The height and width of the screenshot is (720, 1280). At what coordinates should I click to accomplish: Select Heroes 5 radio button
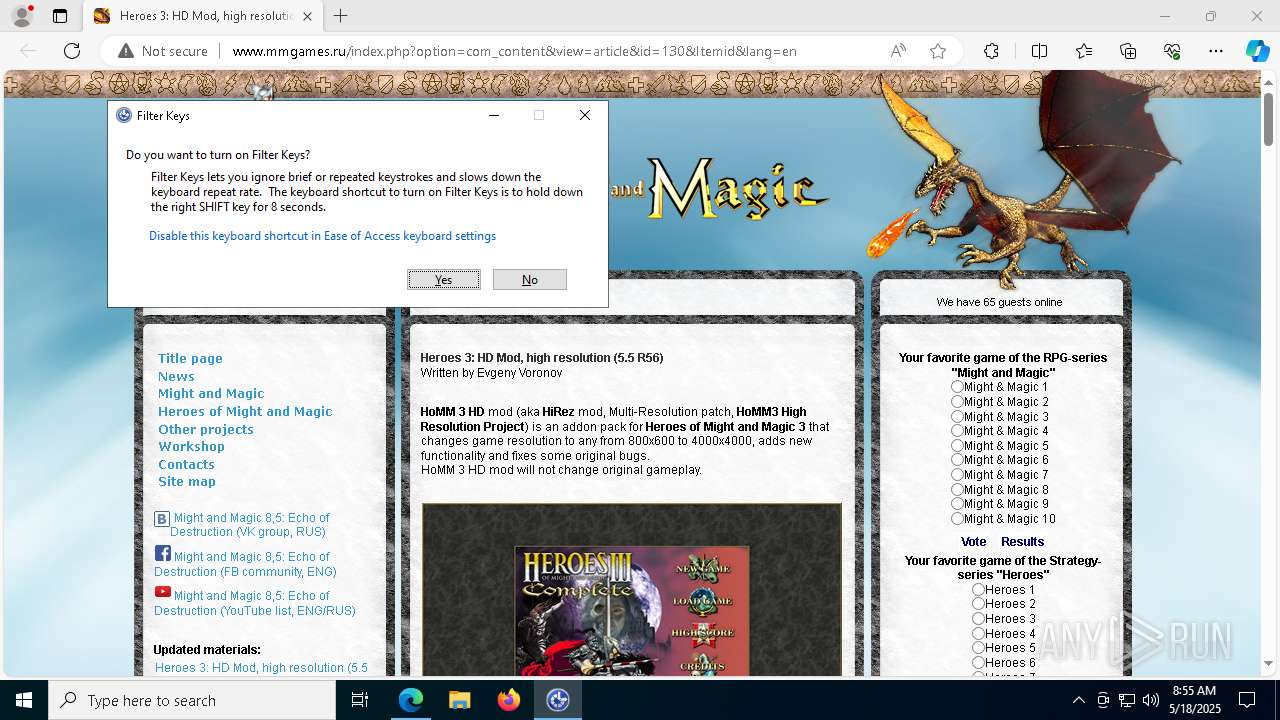pyautogui.click(x=978, y=647)
